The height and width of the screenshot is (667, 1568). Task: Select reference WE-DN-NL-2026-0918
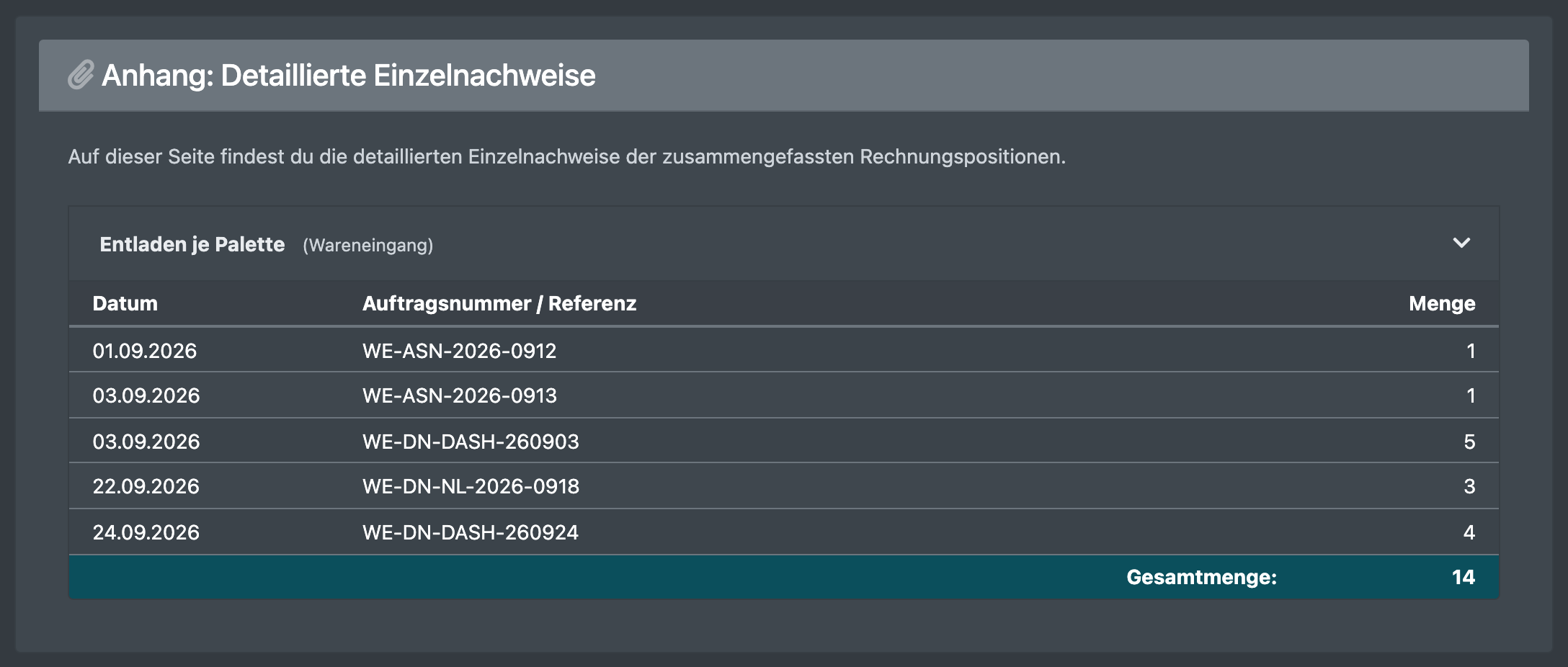(471, 486)
